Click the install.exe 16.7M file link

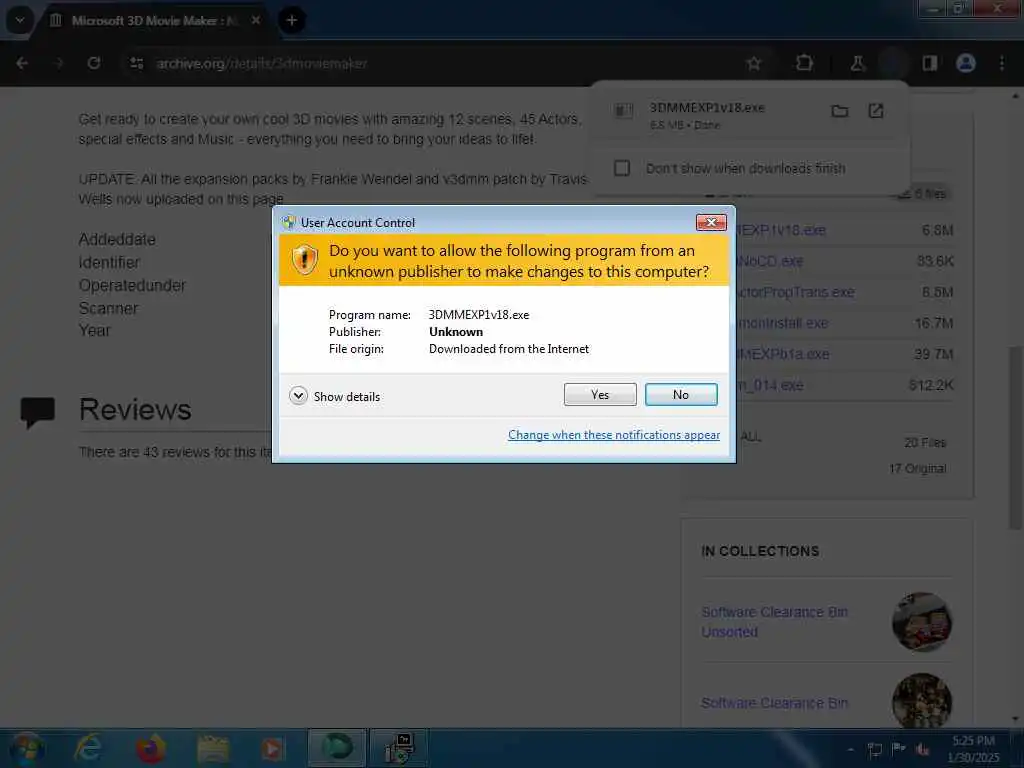pos(782,323)
